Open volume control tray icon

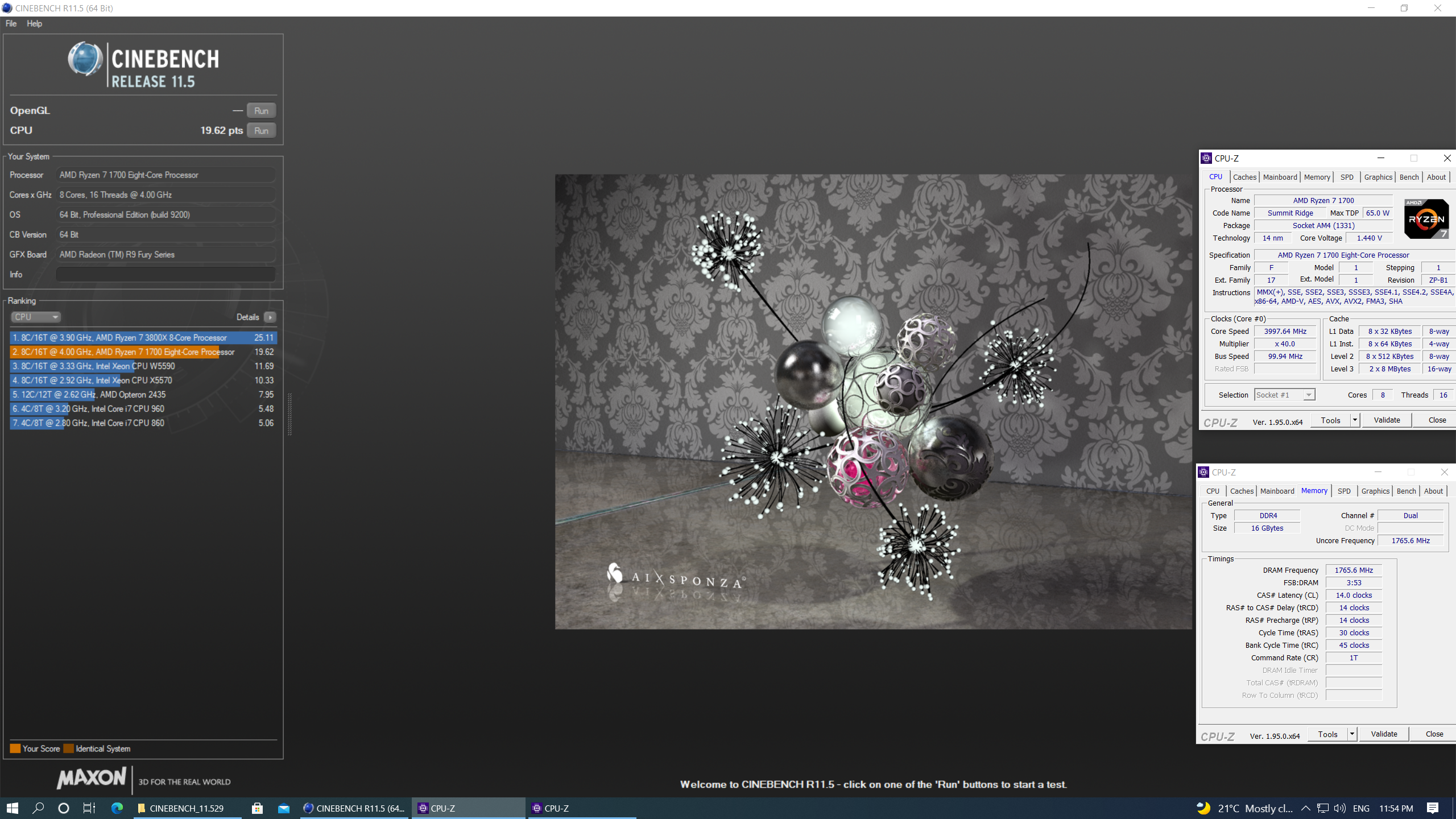pos(1339,808)
